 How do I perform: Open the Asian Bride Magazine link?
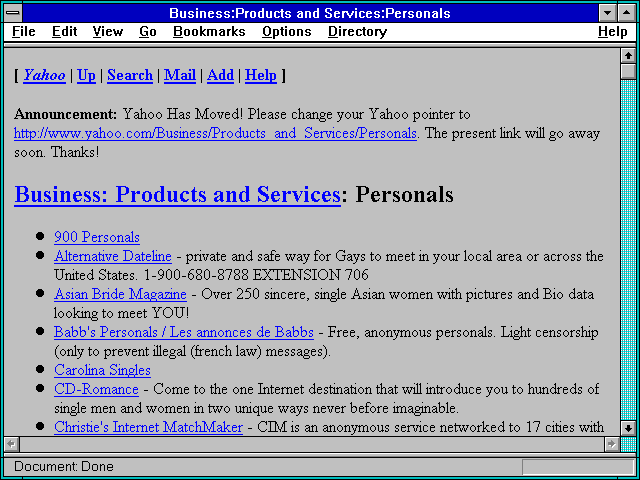[120, 294]
